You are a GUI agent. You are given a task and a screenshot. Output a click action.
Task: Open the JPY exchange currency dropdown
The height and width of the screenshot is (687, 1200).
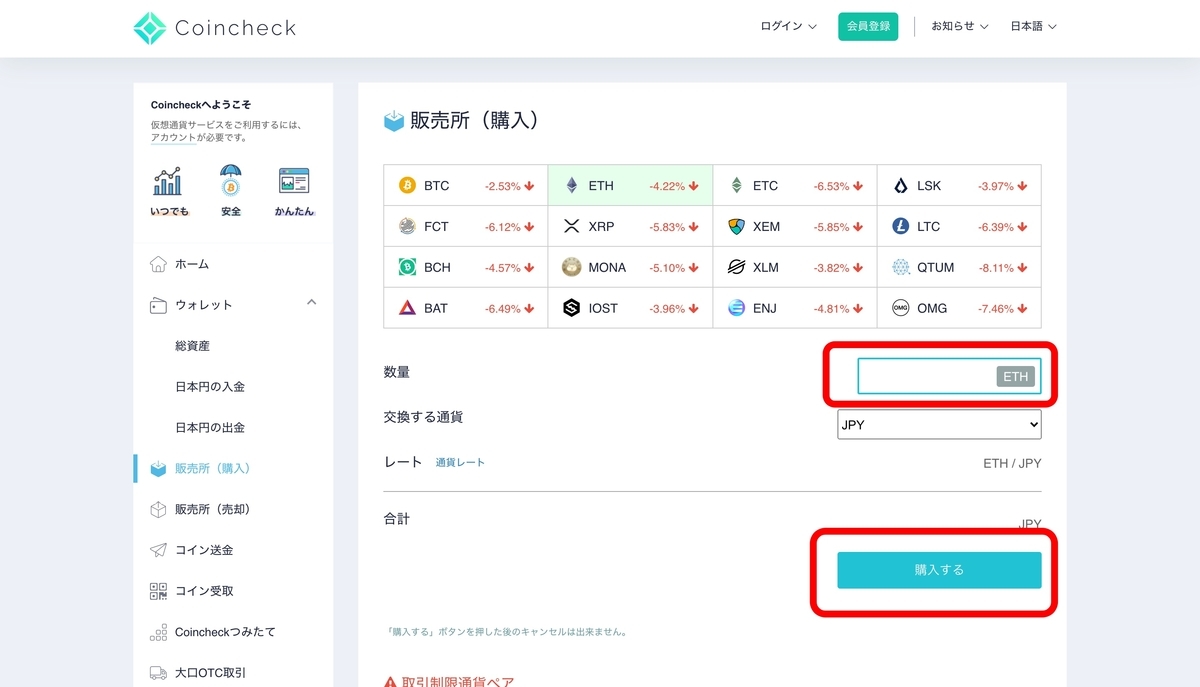click(x=939, y=424)
